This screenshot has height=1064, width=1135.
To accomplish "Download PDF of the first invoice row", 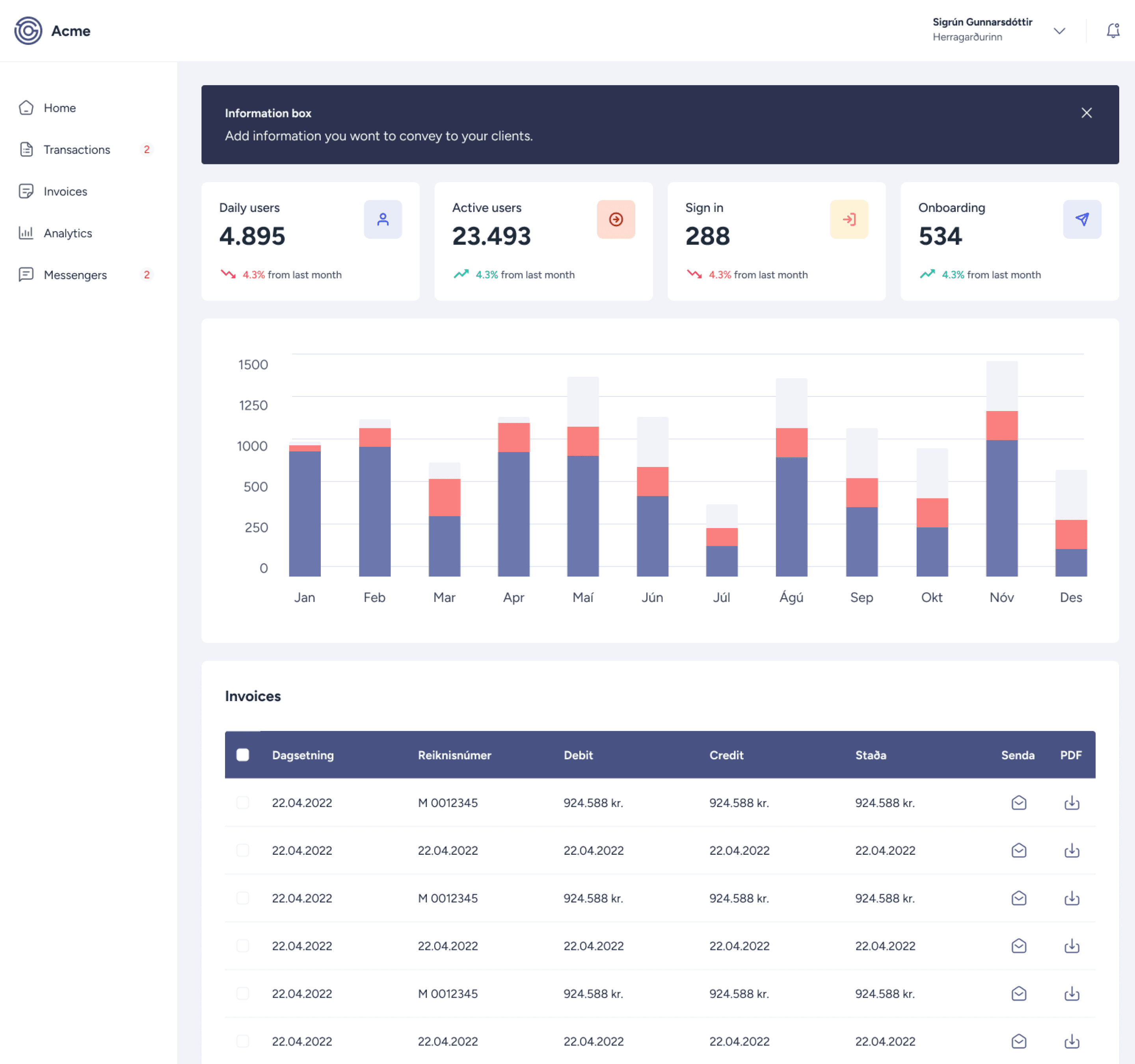I will pos(1072,803).
